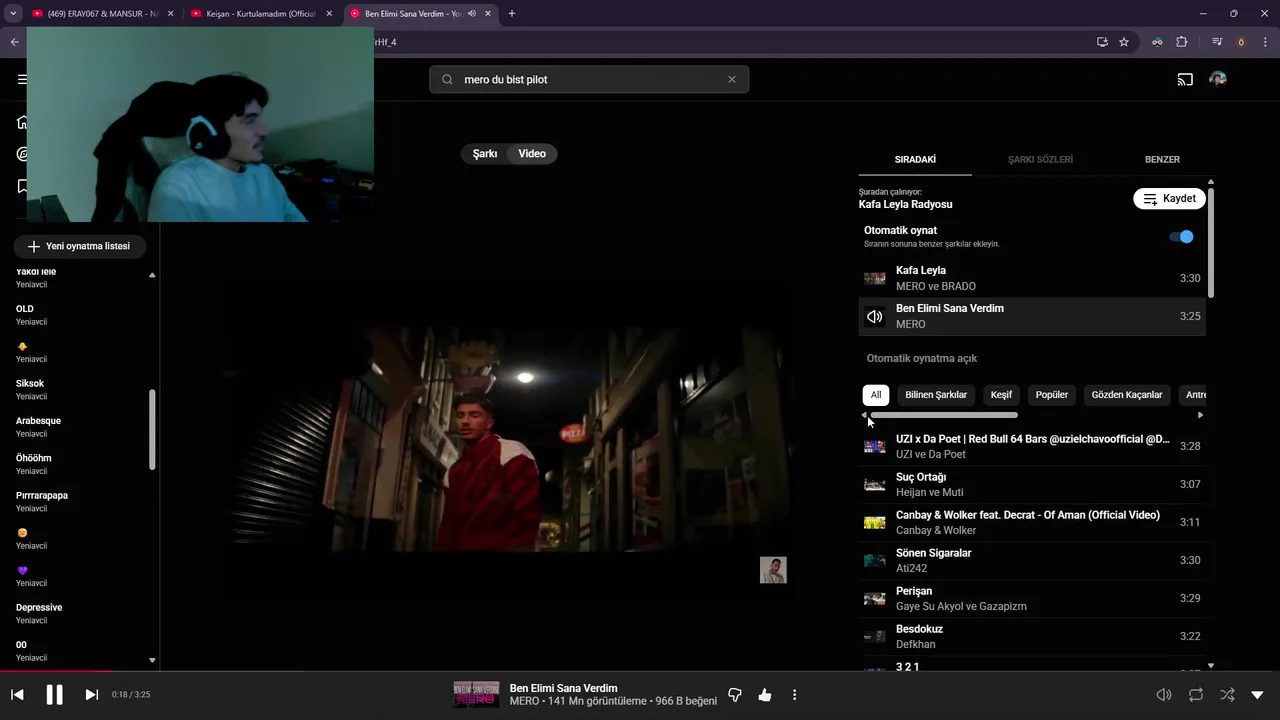Image resolution: width=1280 pixels, height=720 pixels.
Task: Click the Kafa Leyla thumbnail
Action: pyautogui.click(x=875, y=278)
